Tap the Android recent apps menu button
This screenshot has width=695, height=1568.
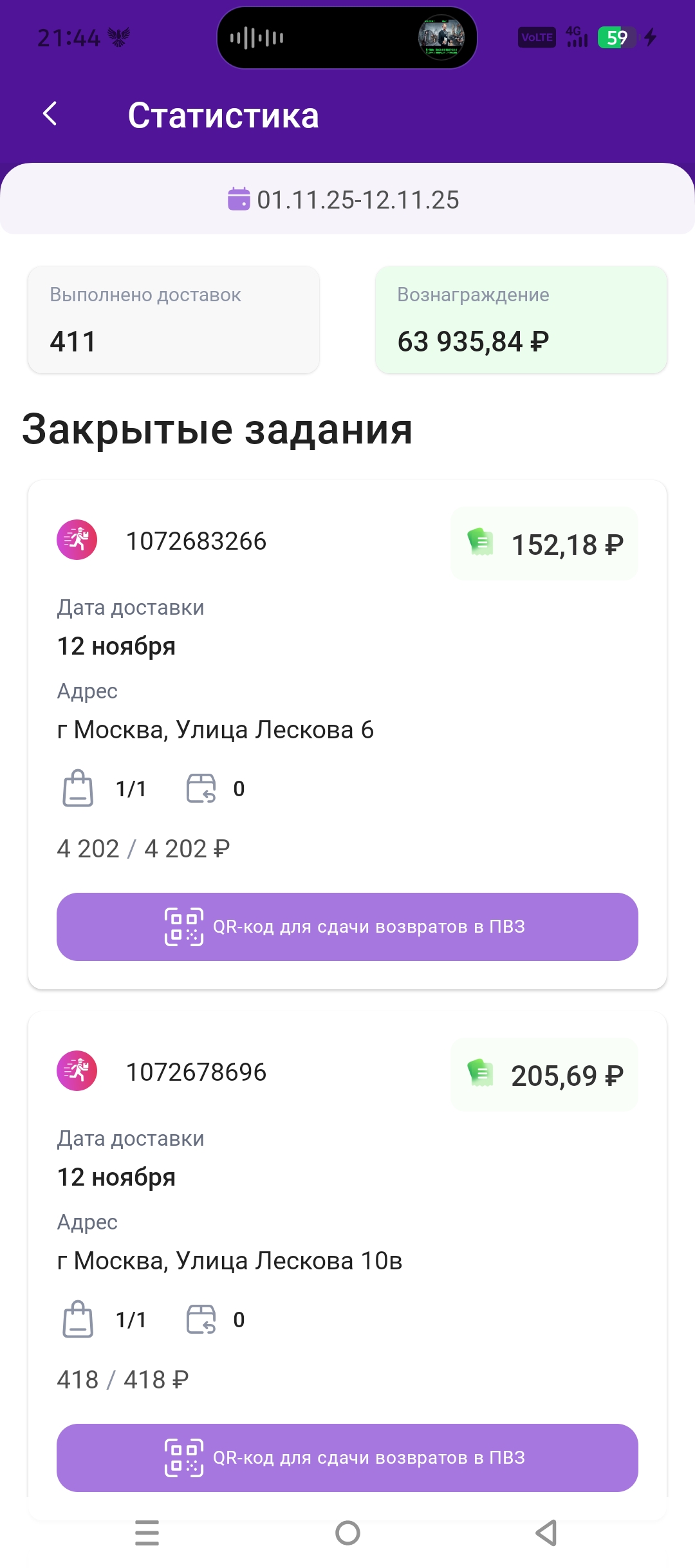(147, 1533)
